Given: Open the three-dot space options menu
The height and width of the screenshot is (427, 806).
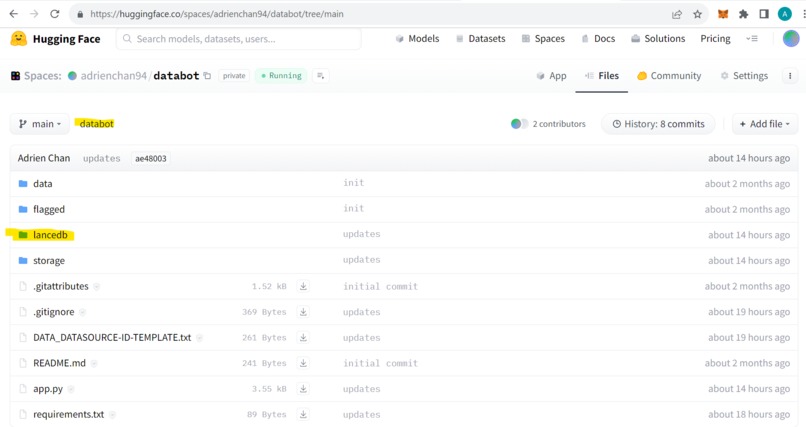Looking at the screenshot, I should [x=790, y=76].
